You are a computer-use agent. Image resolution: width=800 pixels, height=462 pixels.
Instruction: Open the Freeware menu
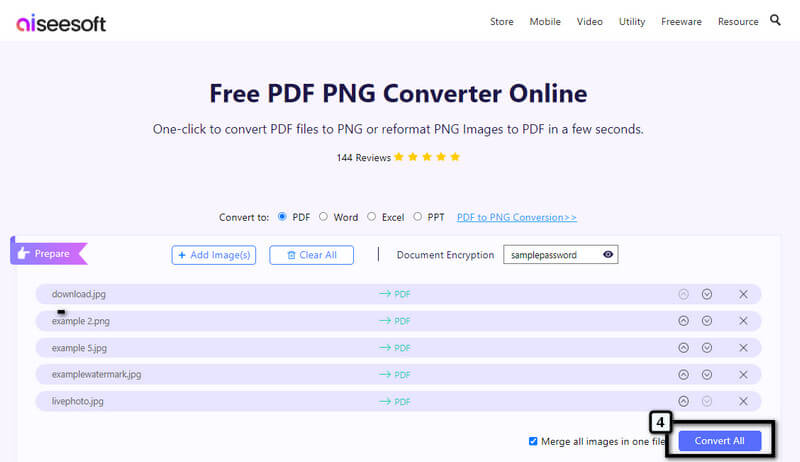click(681, 21)
